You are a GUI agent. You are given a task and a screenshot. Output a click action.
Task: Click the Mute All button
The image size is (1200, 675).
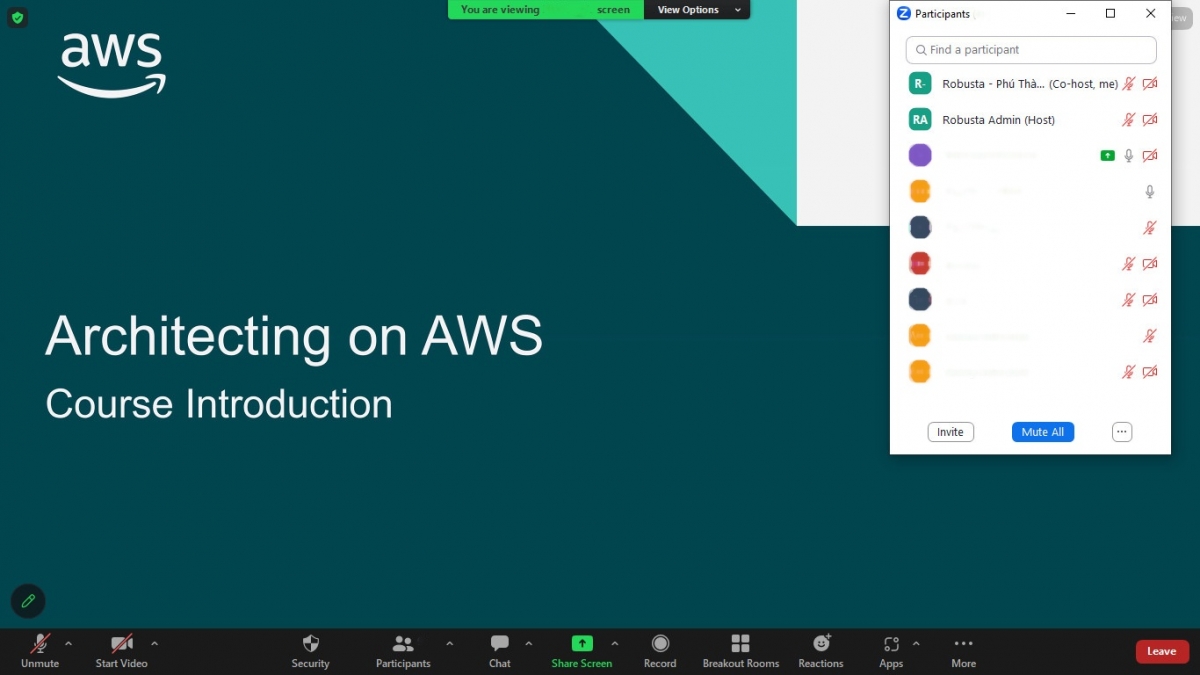point(1043,432)
